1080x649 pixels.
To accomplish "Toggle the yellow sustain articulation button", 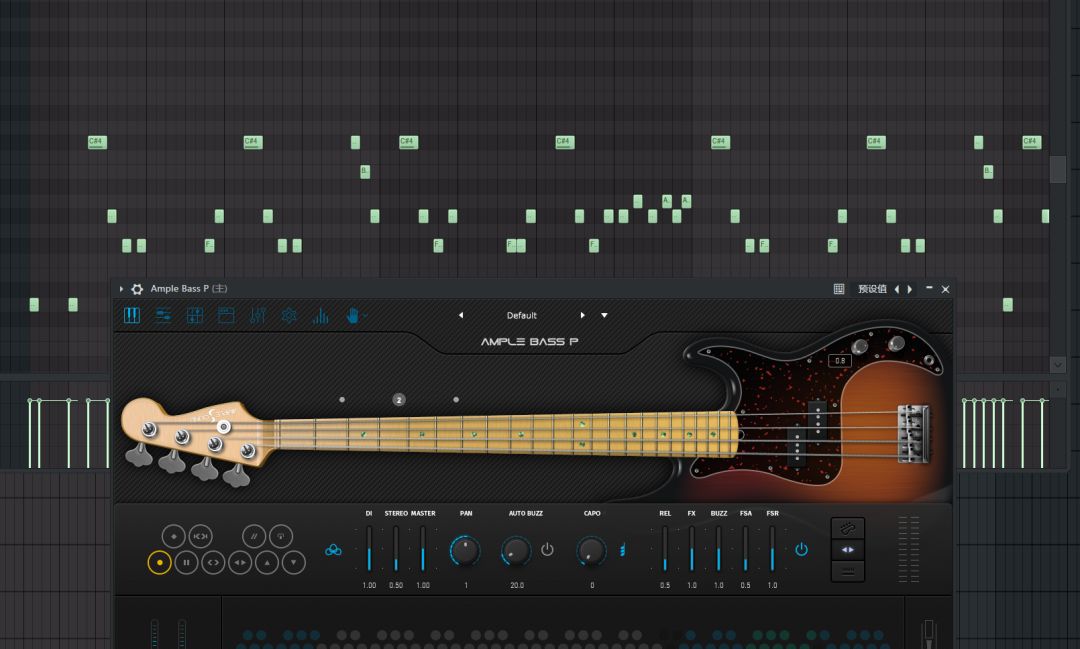I will pos(159,562).
